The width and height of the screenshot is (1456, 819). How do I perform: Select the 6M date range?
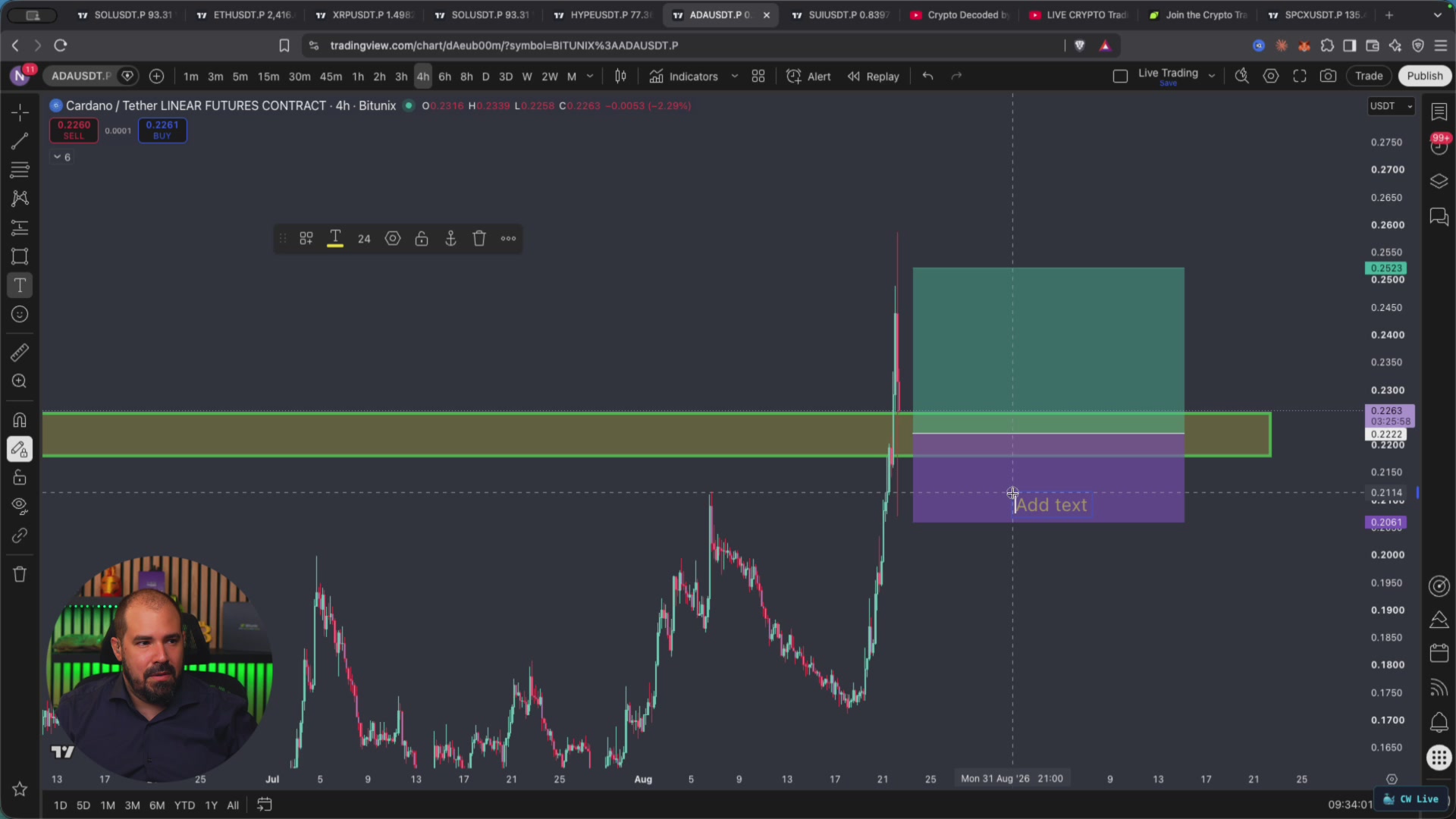(157, 805)
